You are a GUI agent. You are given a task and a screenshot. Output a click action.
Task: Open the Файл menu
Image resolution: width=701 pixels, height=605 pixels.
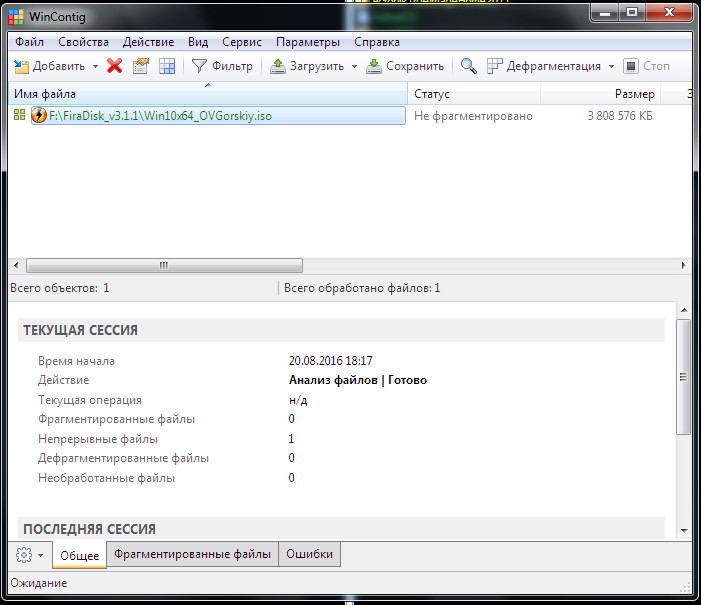point(30,42)
